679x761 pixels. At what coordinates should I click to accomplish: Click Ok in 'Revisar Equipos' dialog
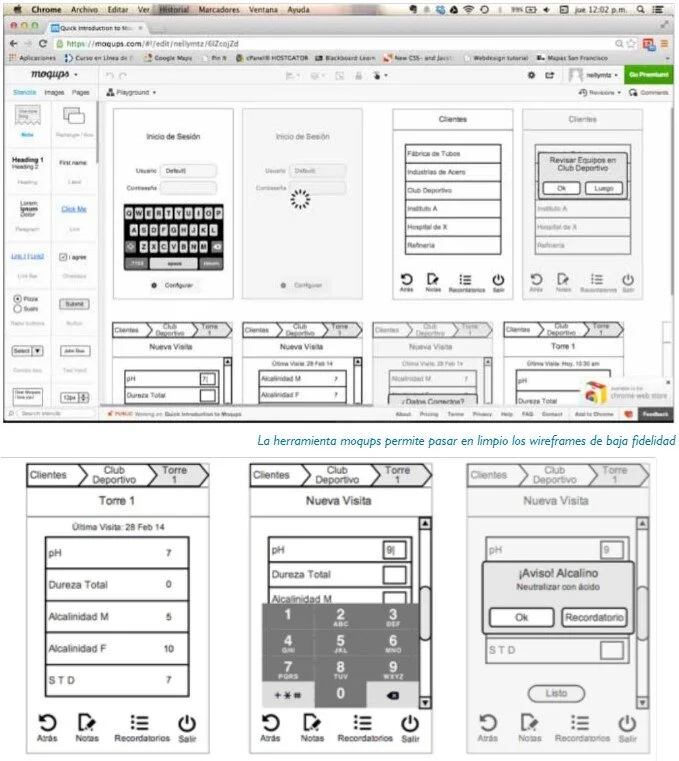[562, 188]
